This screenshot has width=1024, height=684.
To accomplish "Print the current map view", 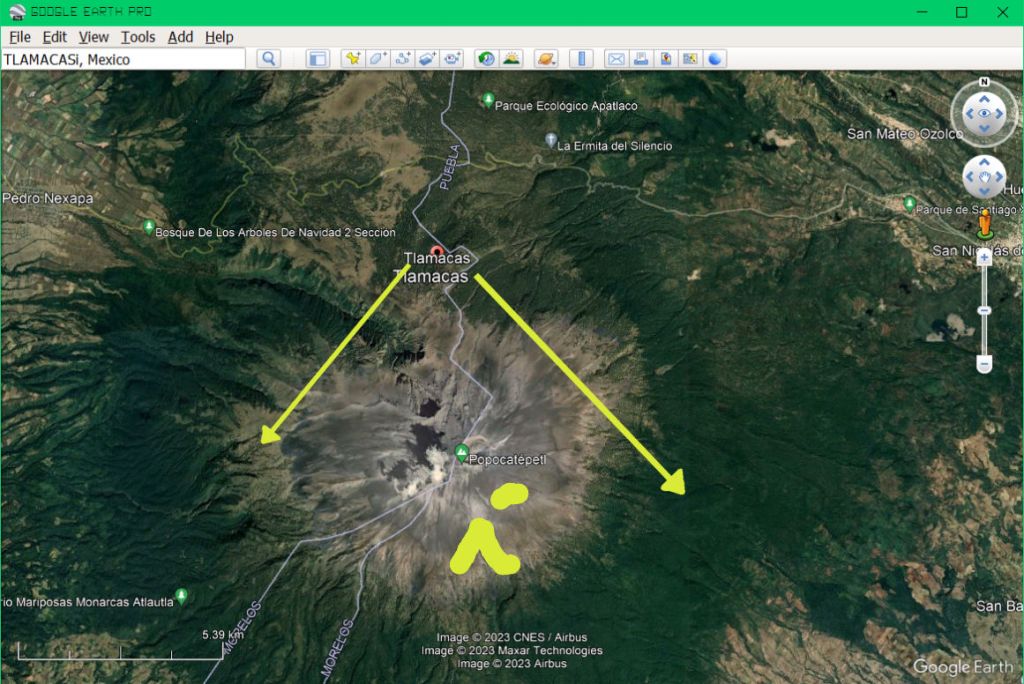I will pos(641,59).
